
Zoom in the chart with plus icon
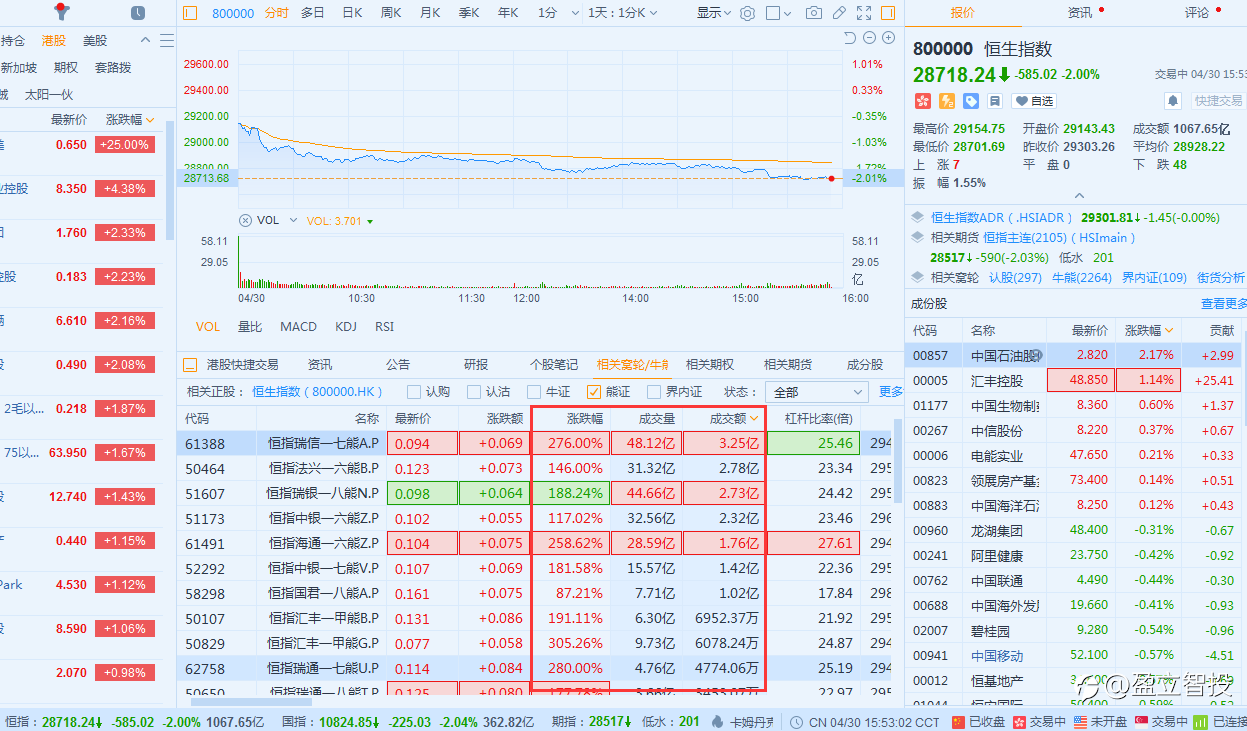tap(889, 38)
